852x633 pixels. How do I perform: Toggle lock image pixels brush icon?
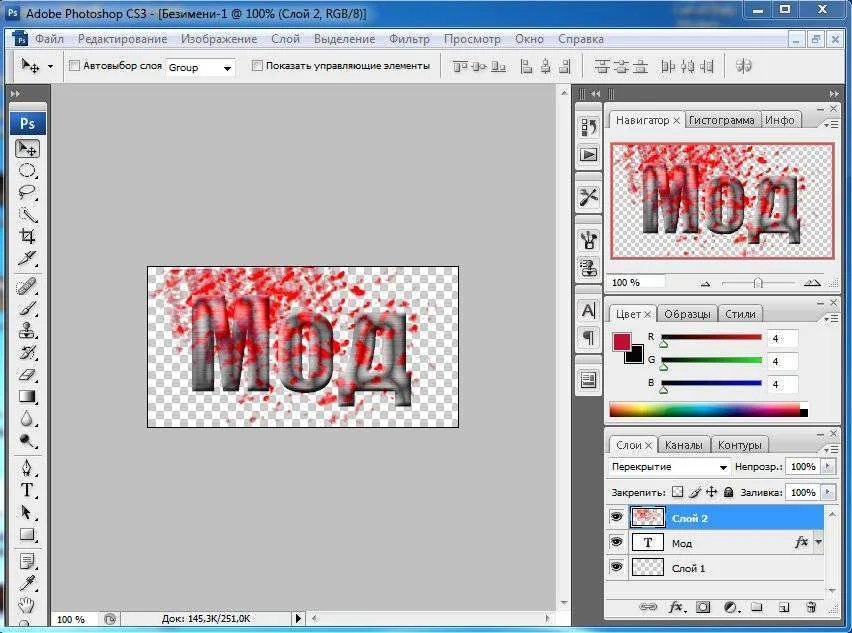tap(694, 492)
